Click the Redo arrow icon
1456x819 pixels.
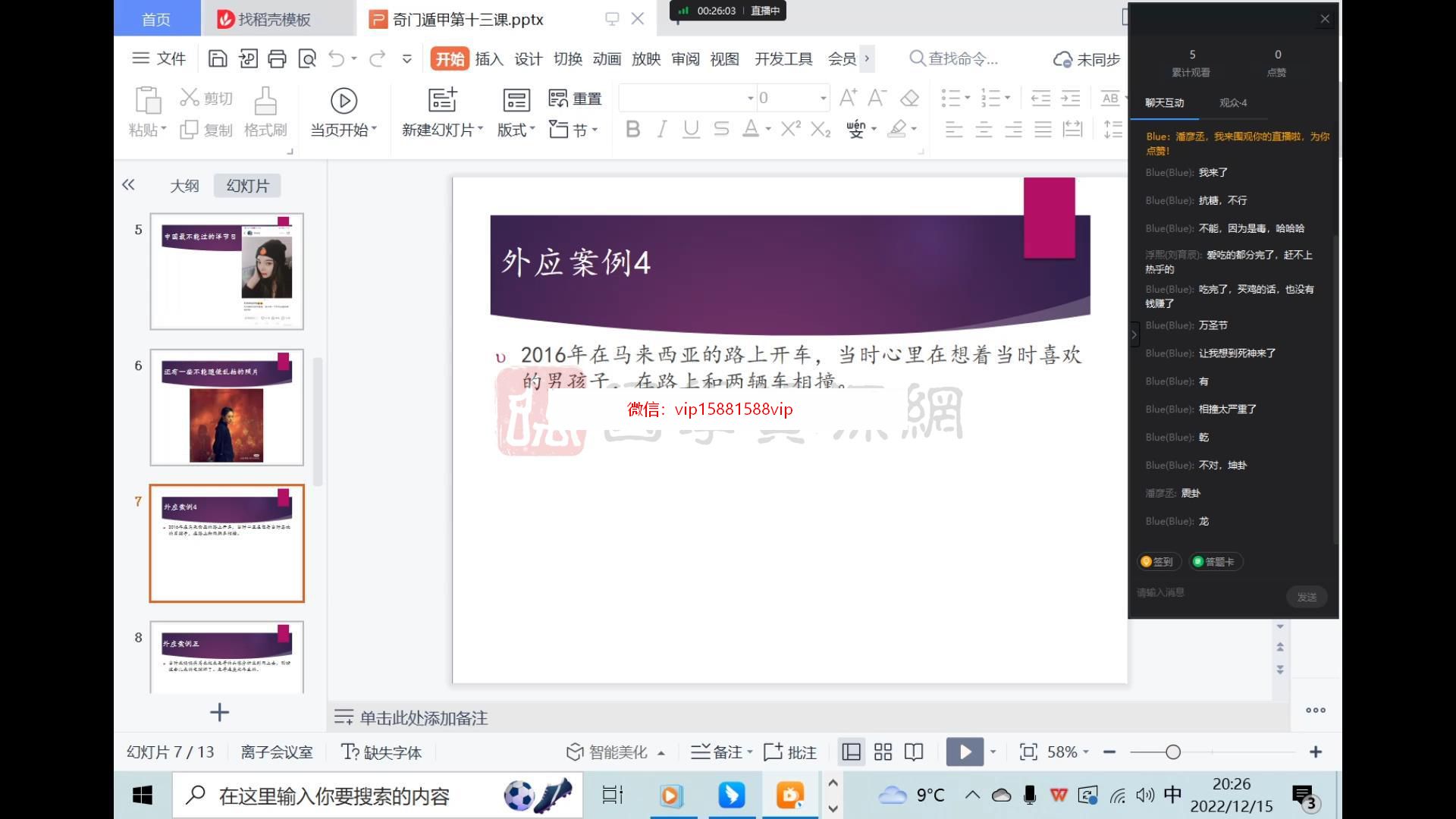click(x=377, y=58)
